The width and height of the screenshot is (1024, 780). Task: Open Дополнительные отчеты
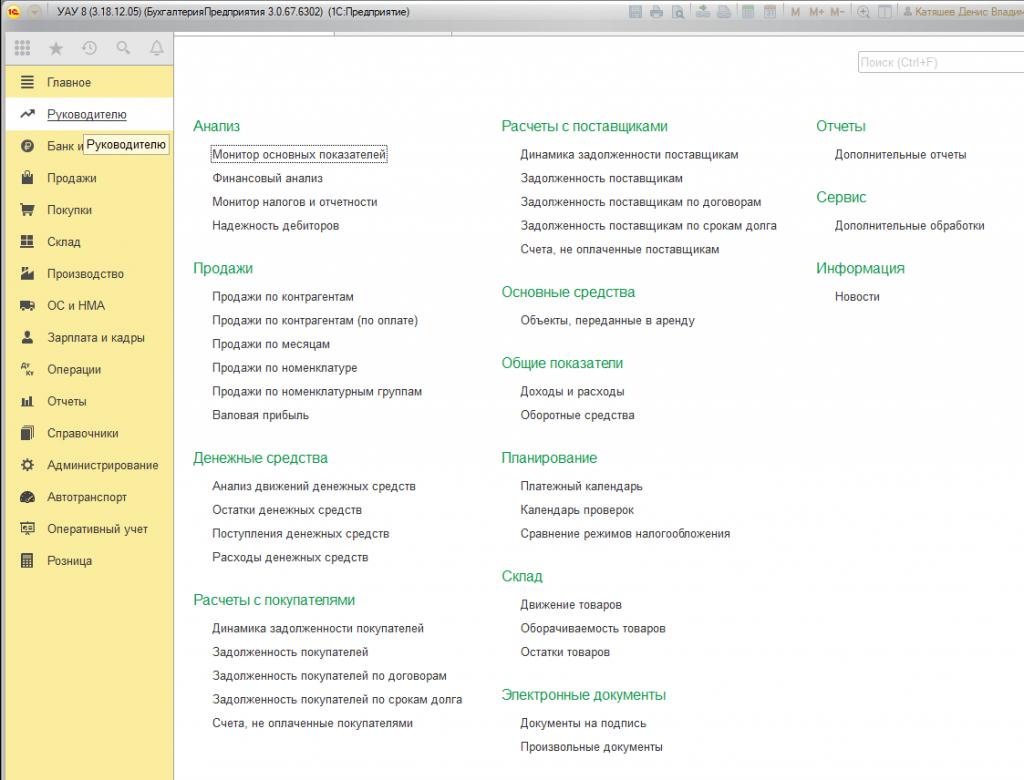[x=901, y=154]
